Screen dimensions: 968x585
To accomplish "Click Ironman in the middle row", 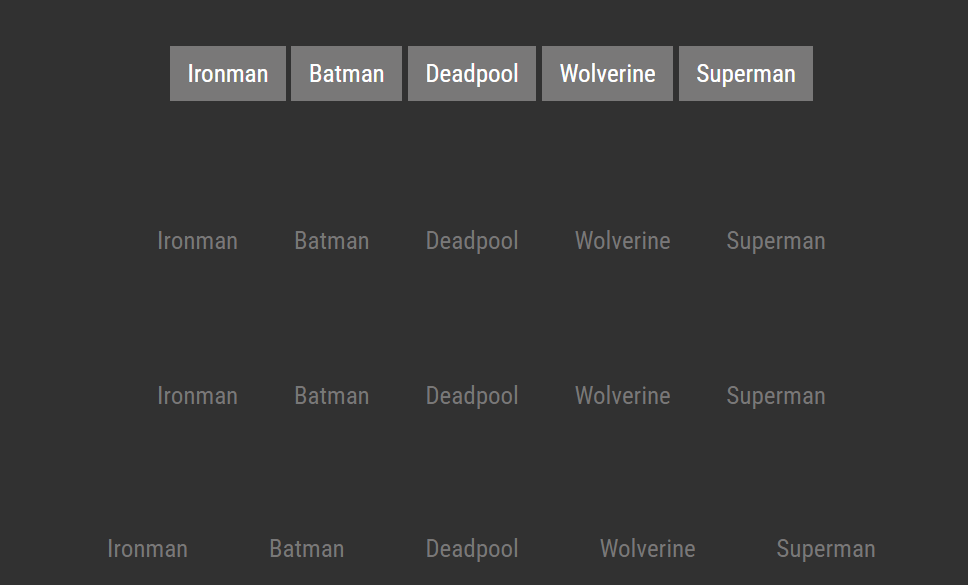I will tap(197, 395).
